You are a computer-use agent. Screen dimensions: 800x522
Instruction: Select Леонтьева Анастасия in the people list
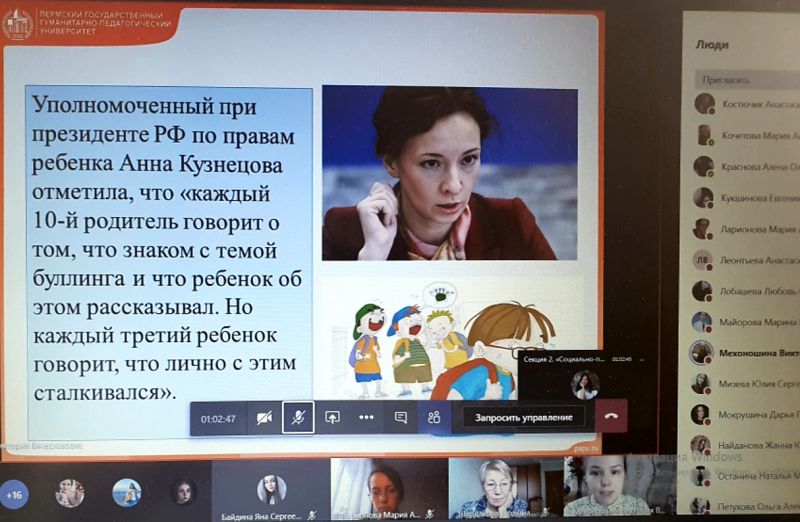746,260
